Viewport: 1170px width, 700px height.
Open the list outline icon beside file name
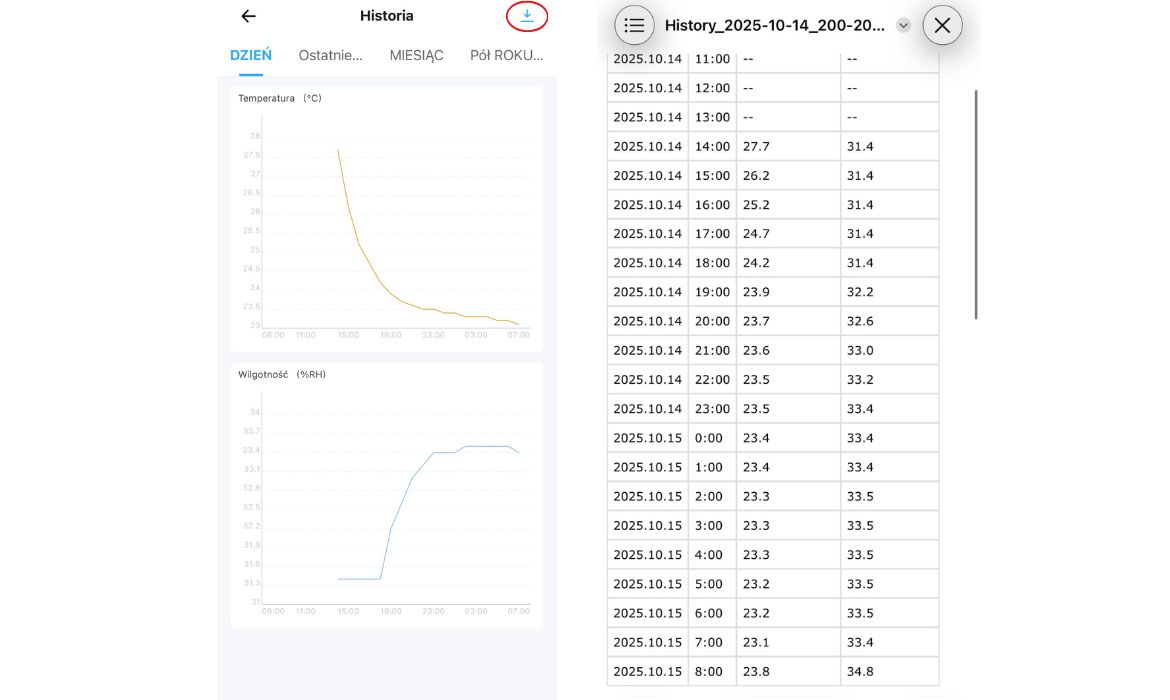[634, 26]
